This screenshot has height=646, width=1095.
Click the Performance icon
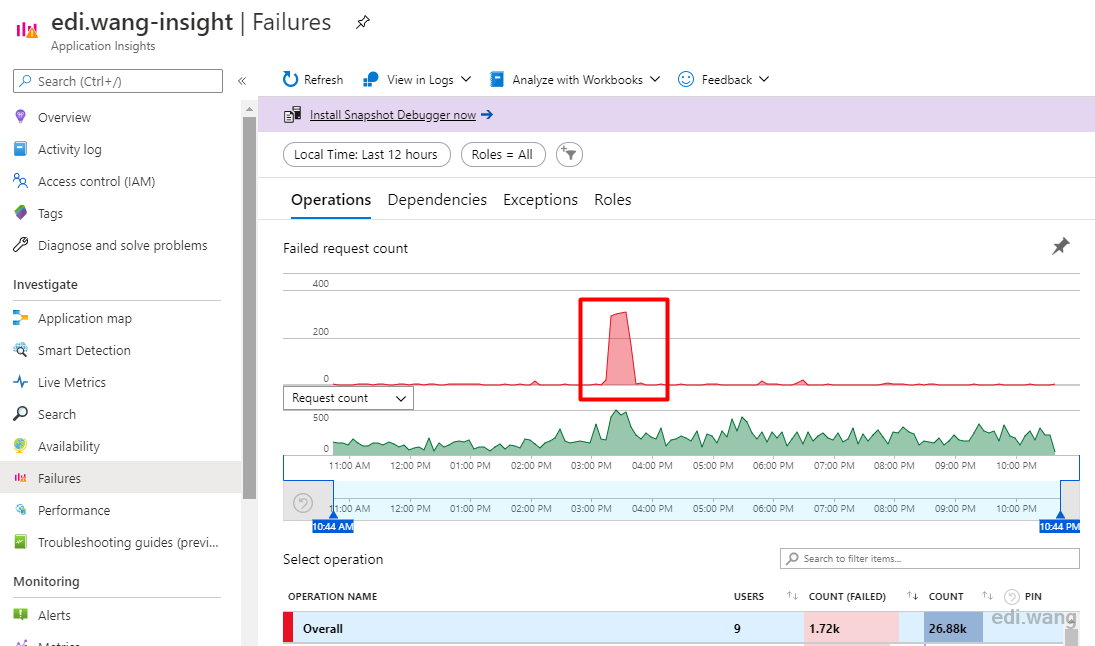pos(20,510)
